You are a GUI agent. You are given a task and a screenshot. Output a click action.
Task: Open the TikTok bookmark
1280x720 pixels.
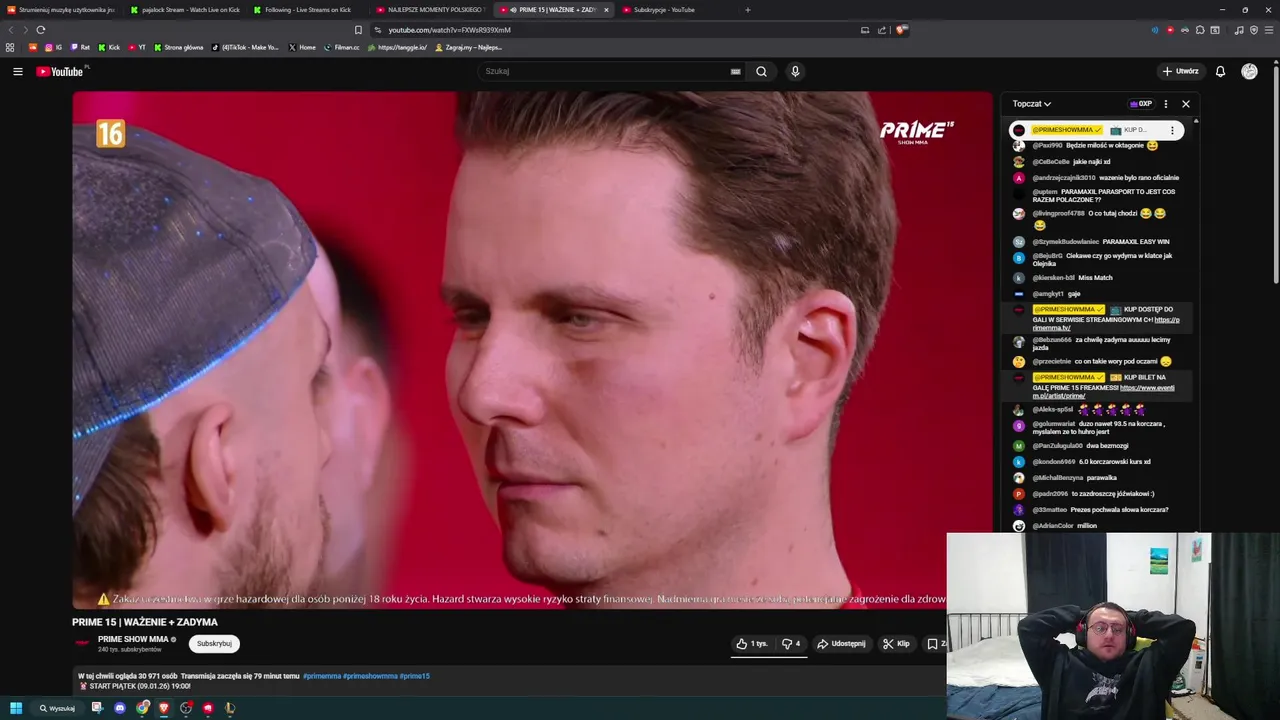coord(246,47)
